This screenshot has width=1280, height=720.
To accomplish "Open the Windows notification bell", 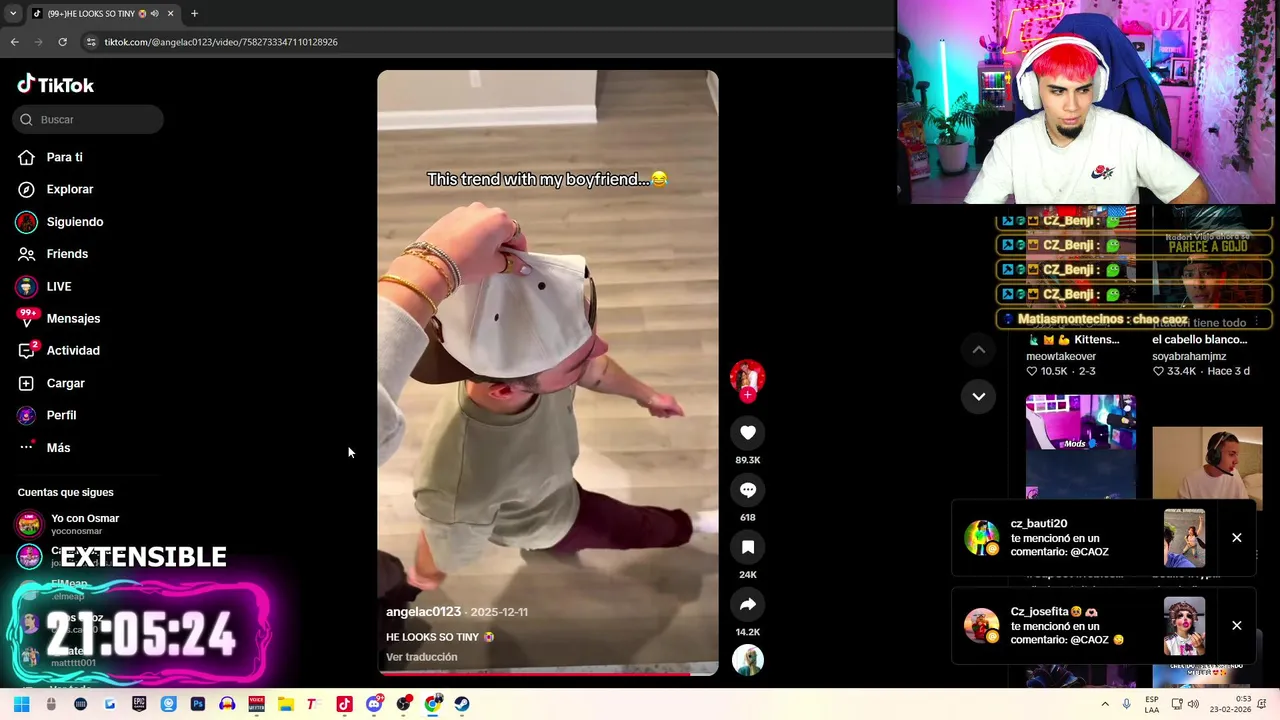I will (x=1262, y=704).
